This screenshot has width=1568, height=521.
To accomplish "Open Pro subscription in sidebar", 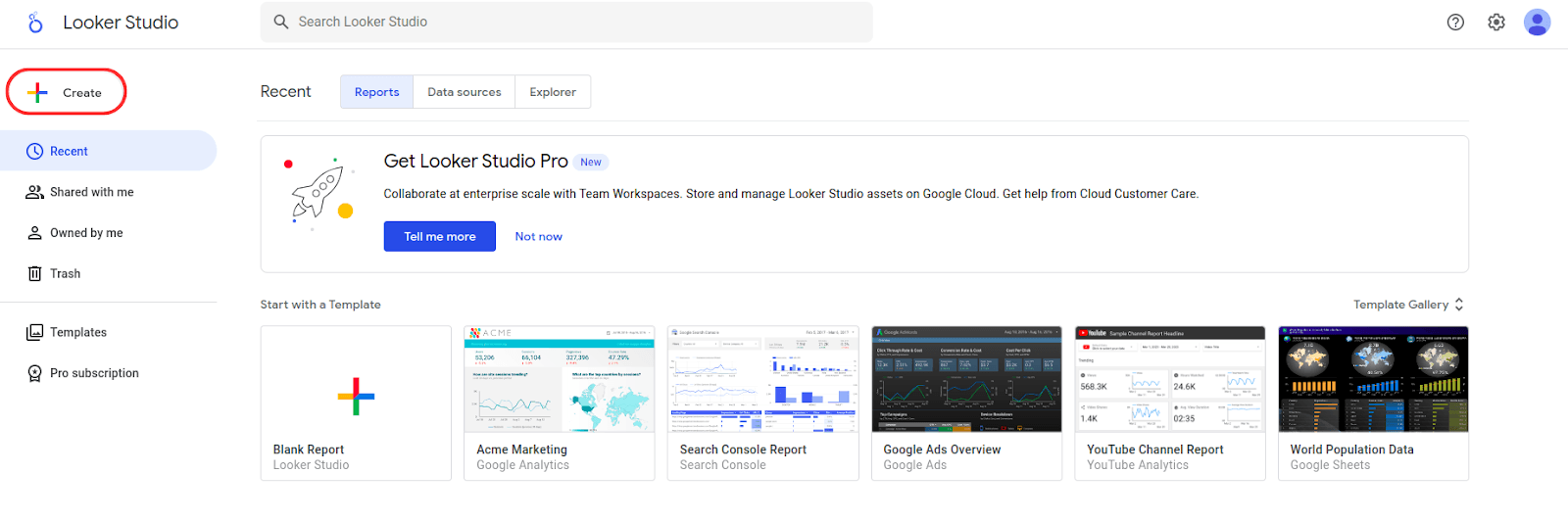I will 94,374.
